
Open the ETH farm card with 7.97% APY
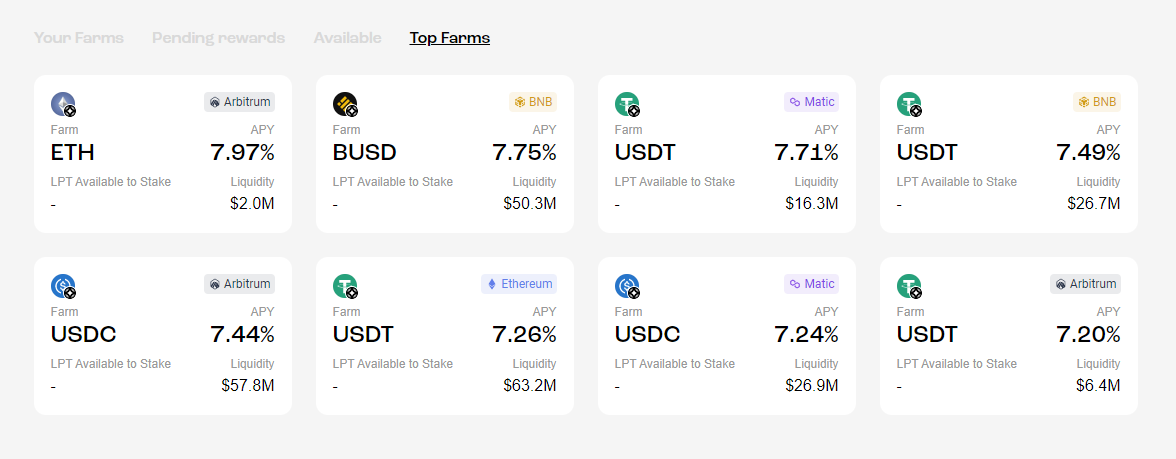pos(162,154)
